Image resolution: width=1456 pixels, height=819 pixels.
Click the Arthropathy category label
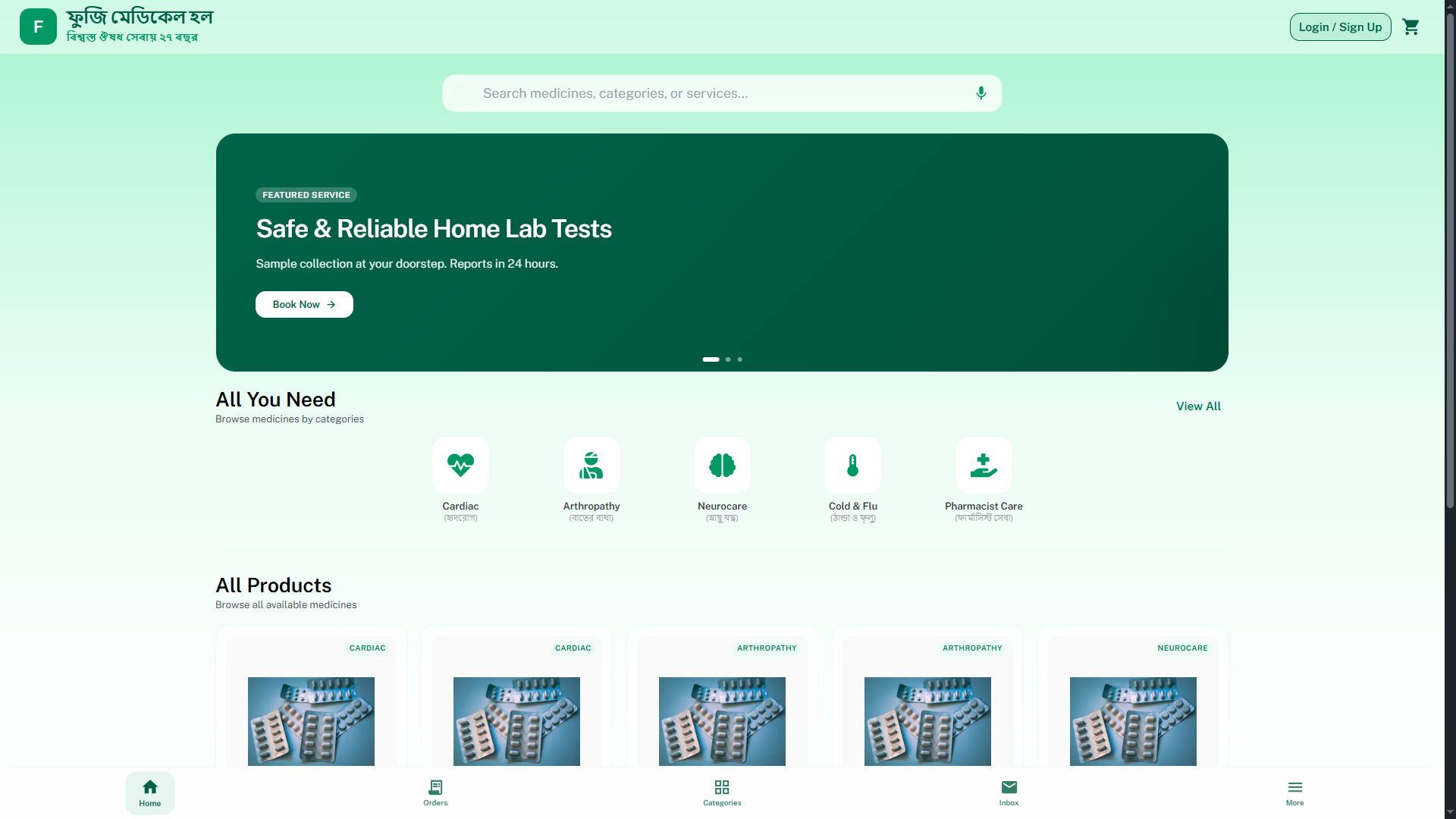tap(591, 506)
